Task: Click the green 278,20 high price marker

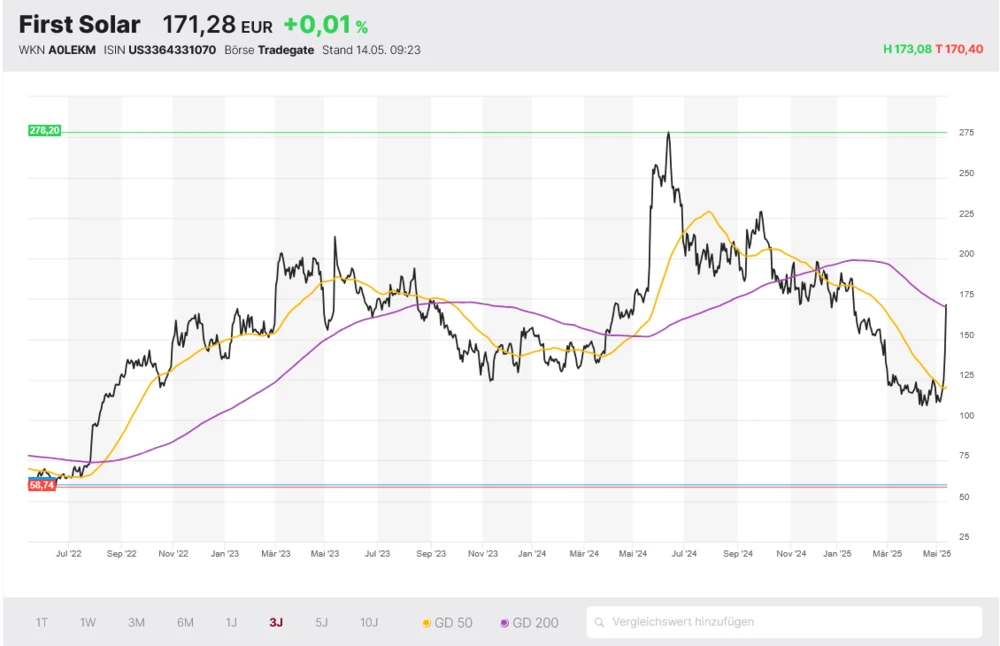Action: click(45, 131)
